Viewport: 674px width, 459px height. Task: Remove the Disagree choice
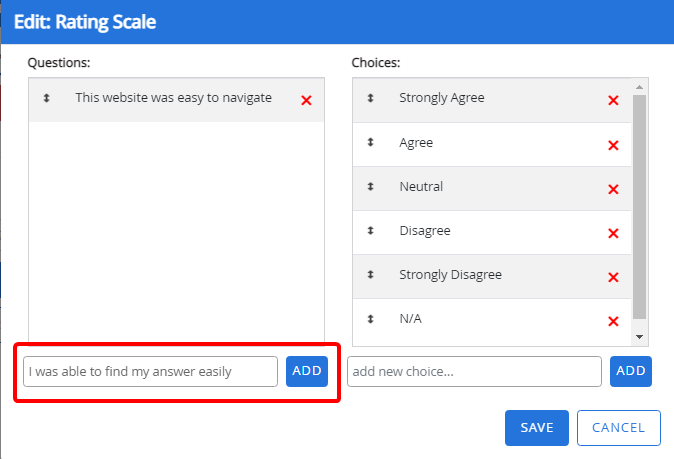pos(613,233)
